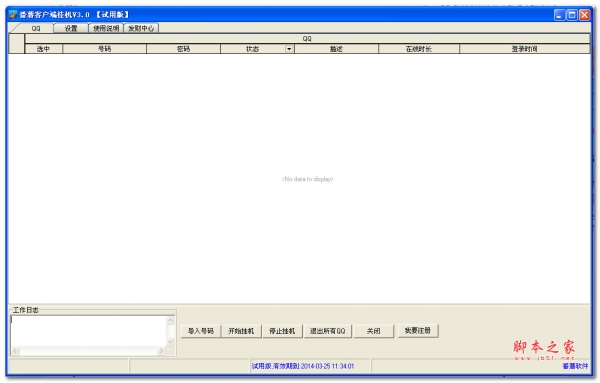
Task: Click log scrollbar down arrow
Action: click(x=171, y=342)
